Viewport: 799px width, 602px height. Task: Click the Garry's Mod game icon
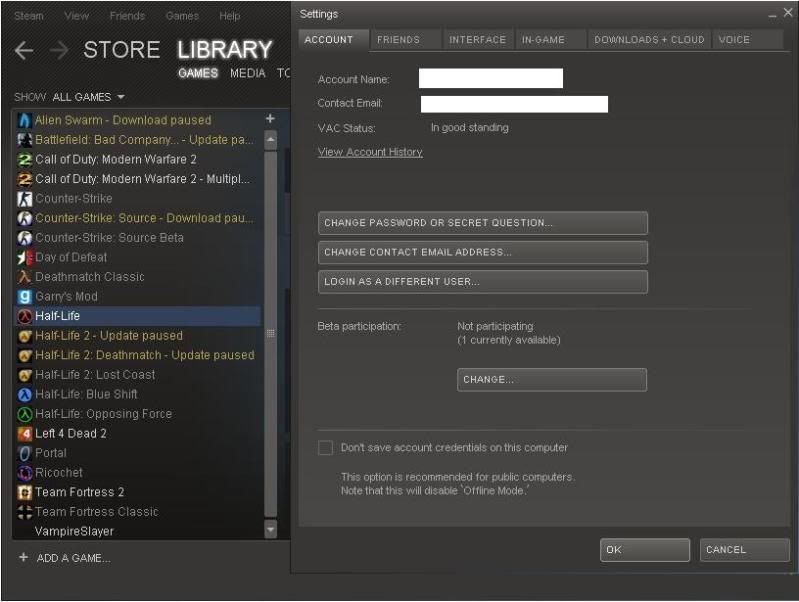click(26, 296)
